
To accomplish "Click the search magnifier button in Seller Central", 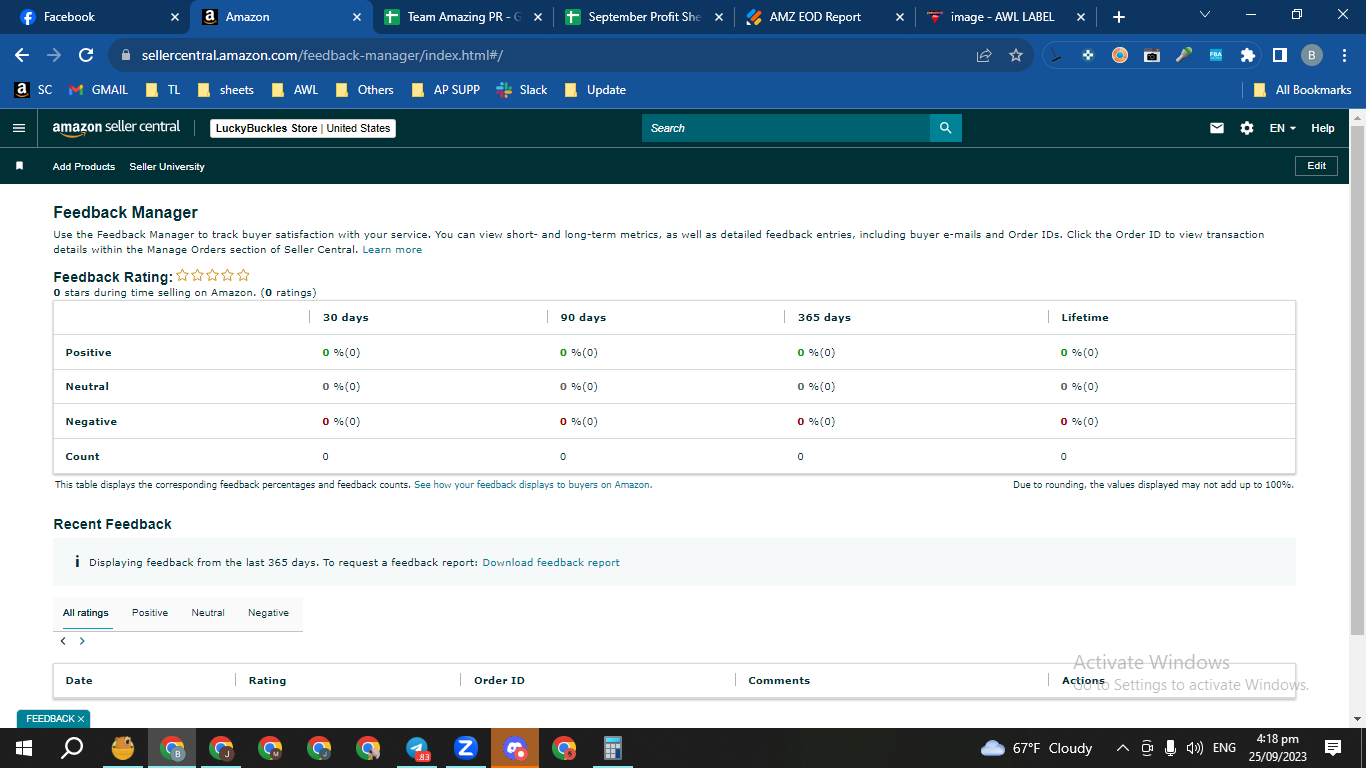I will (945, 128).
